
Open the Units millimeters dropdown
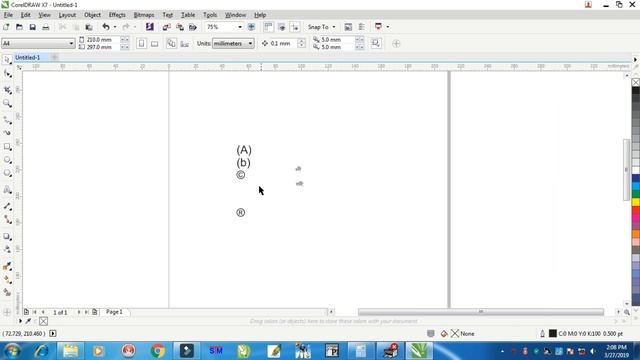click(x=250, y=43)
